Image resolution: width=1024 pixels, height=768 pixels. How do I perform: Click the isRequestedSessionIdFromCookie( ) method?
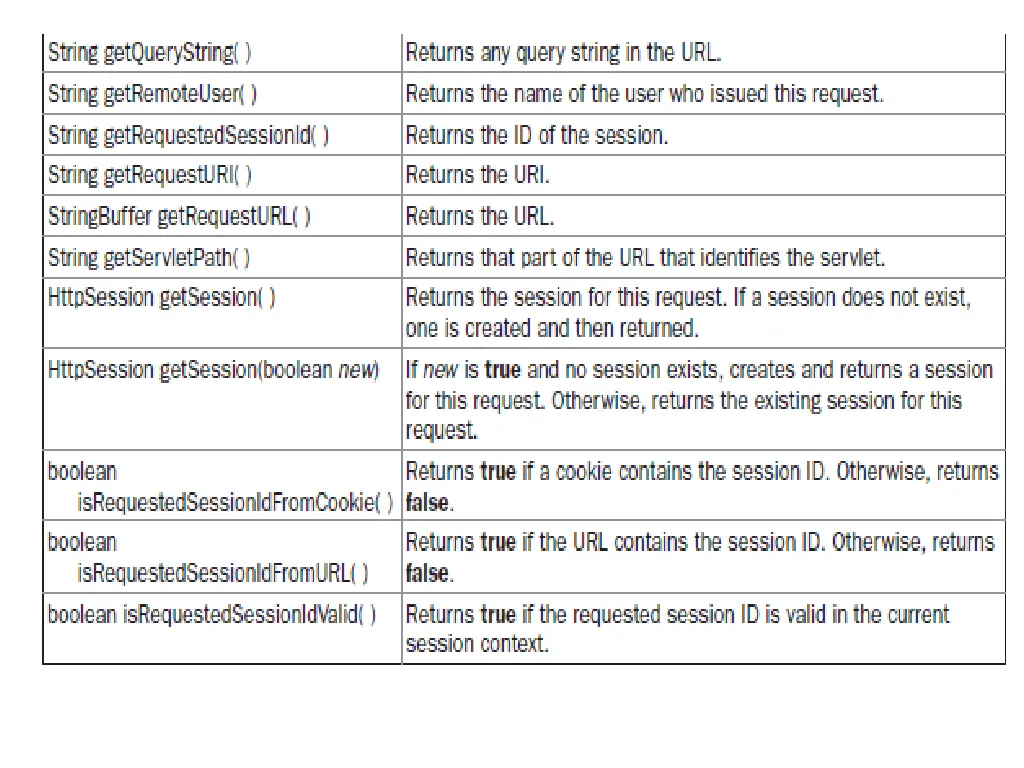pyautogui.click(x=235, y=502)
